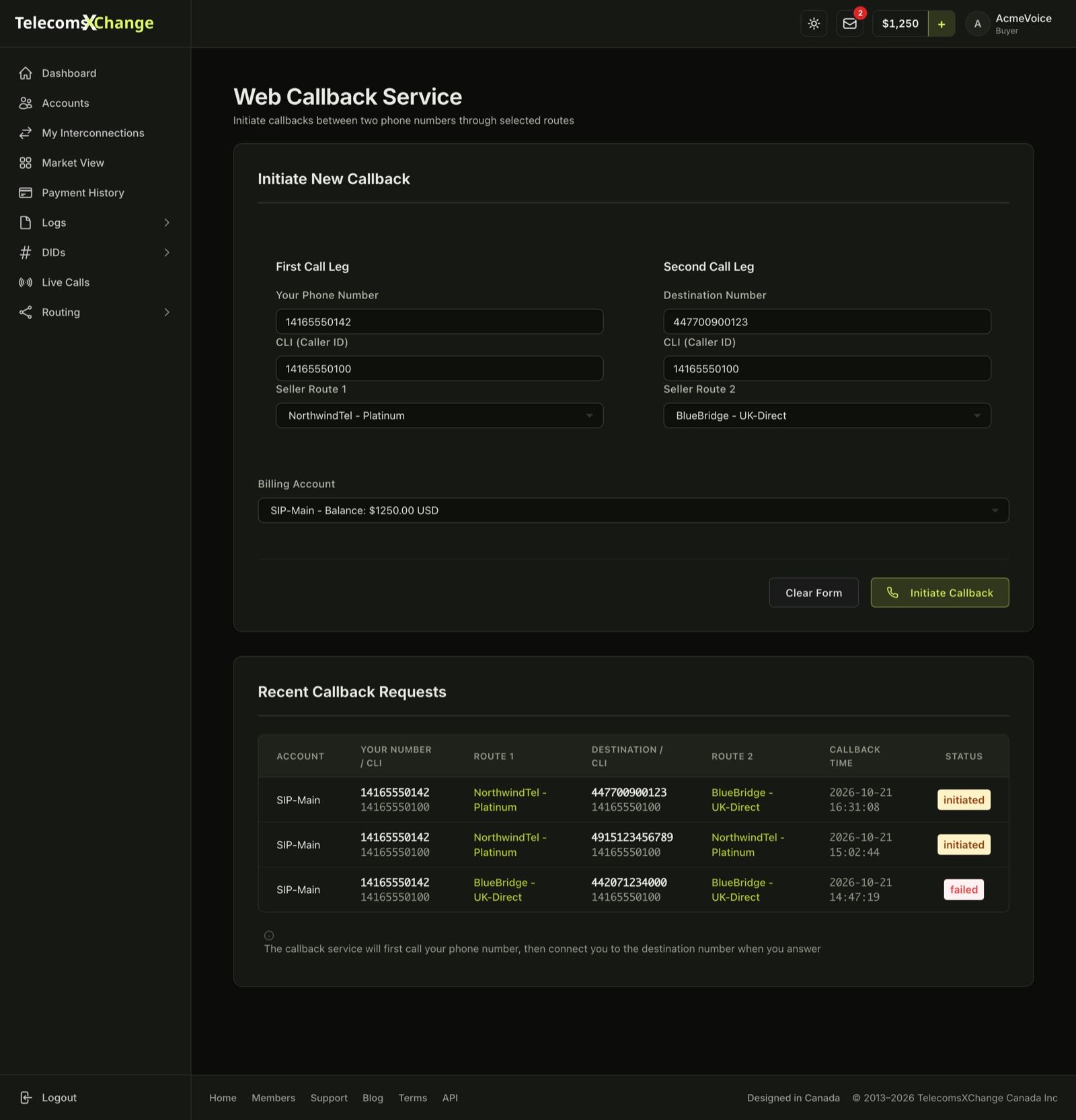
Task: Click the Market View grid icon
Action: pos(26,163)
